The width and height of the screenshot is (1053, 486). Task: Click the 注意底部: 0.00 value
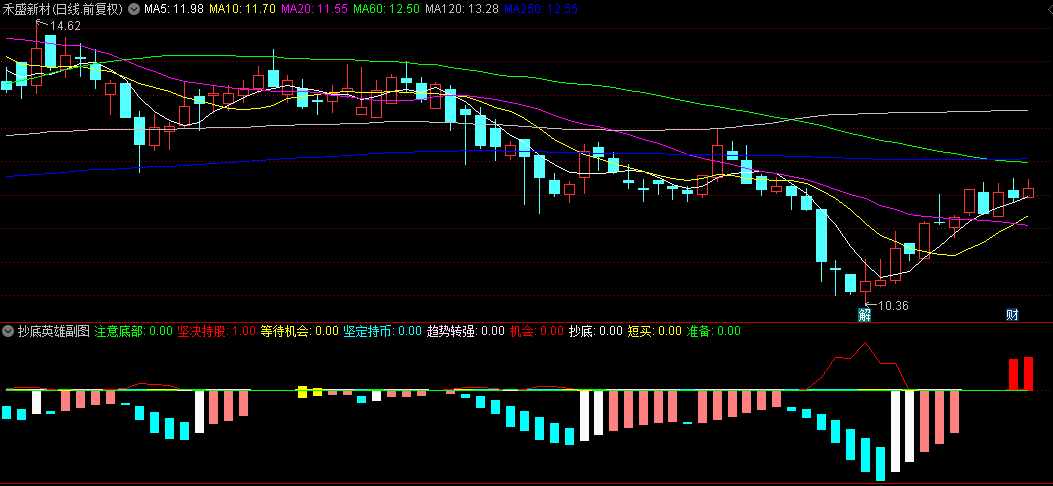pyautogui.click(x=134, y=331)
